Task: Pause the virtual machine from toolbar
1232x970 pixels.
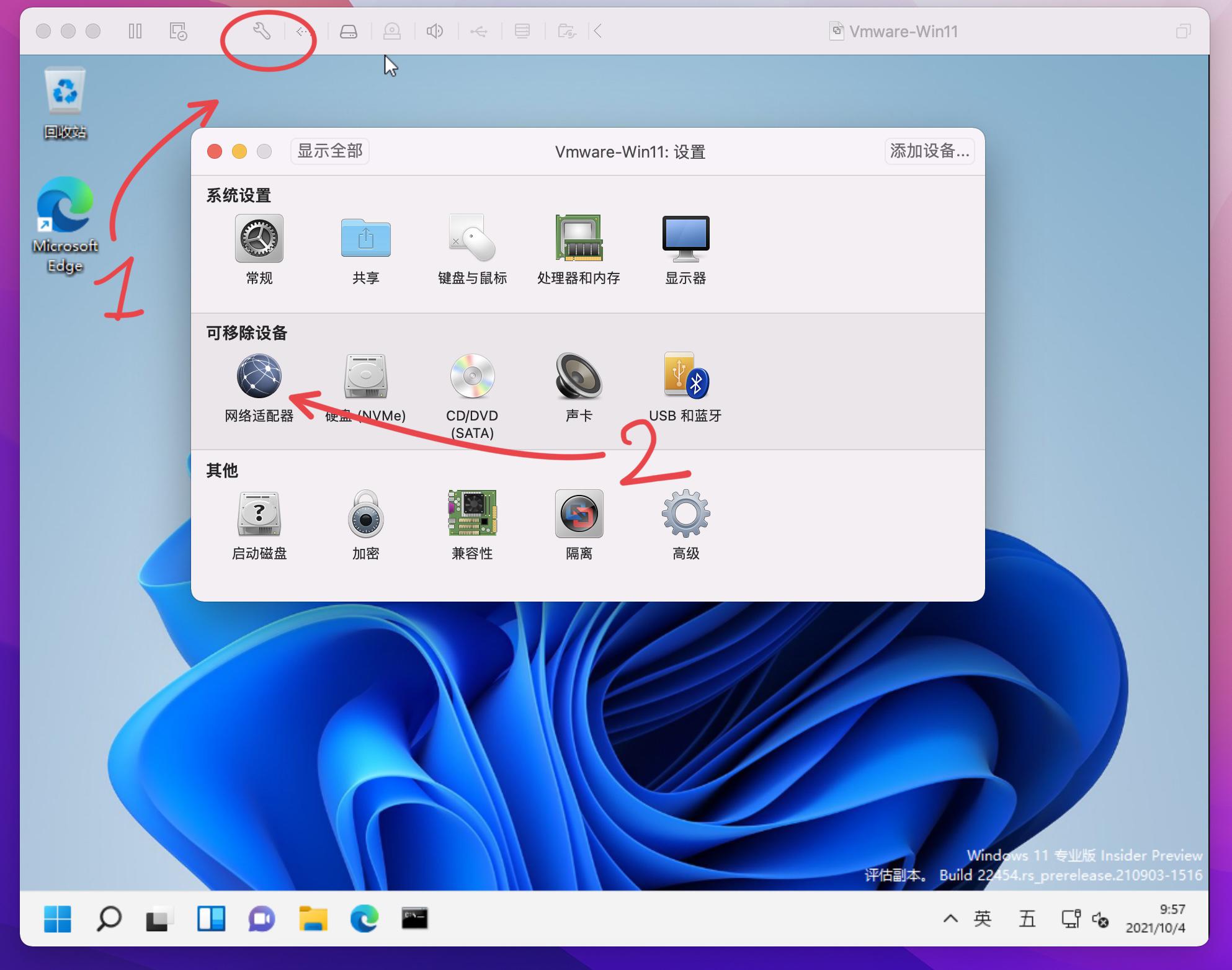Action: [x=135, y=31]
